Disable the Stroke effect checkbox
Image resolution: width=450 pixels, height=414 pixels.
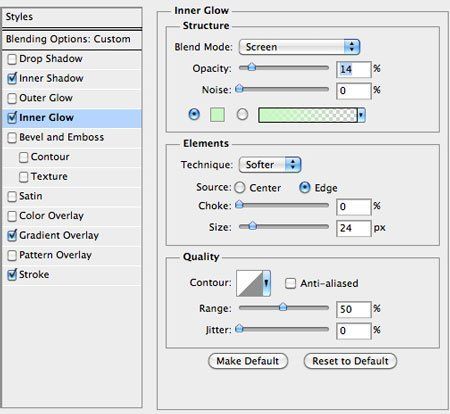point(12,275)
